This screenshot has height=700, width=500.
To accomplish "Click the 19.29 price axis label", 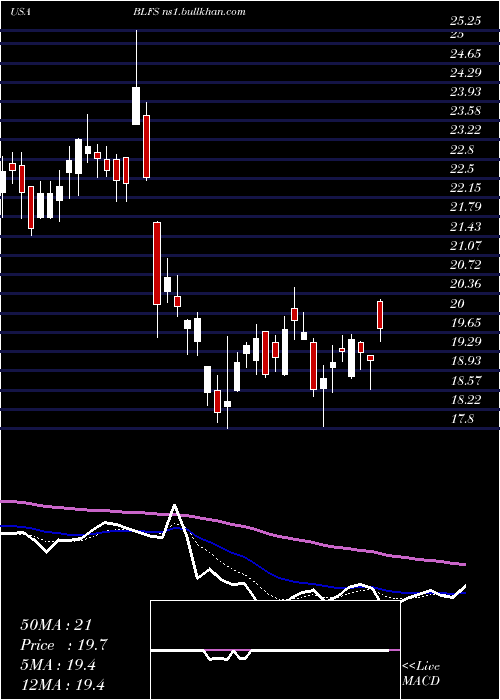I will click(x=466, y=342).
